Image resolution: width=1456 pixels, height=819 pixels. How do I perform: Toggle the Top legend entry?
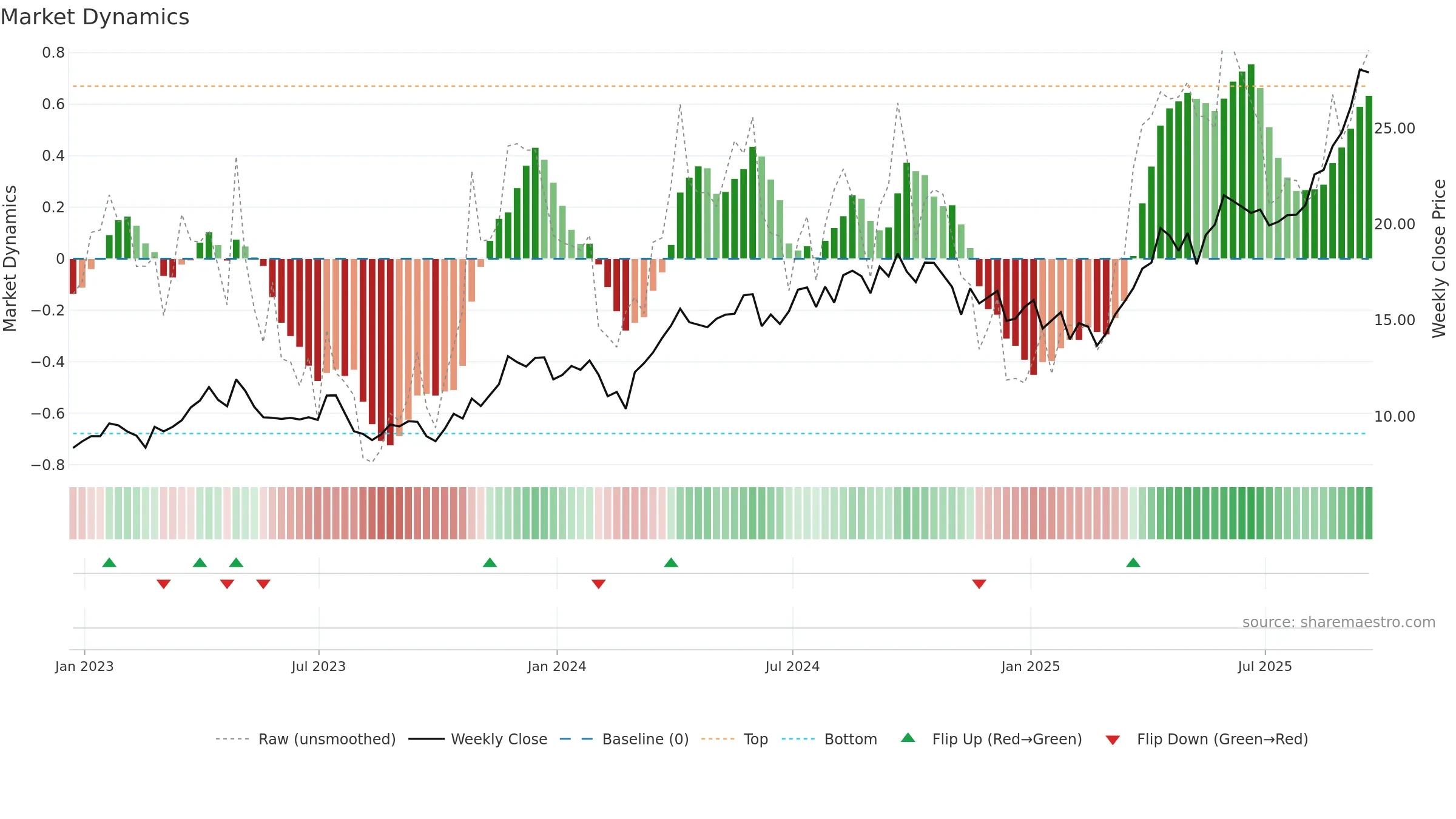[756, 739]
